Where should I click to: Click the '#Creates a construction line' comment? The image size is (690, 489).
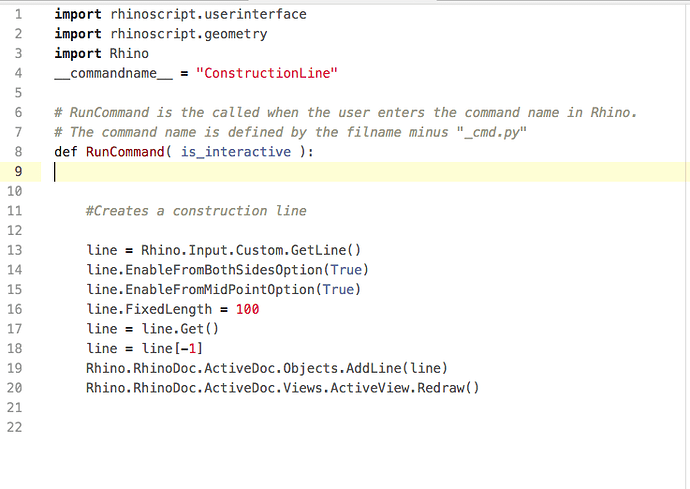point(196,211)
